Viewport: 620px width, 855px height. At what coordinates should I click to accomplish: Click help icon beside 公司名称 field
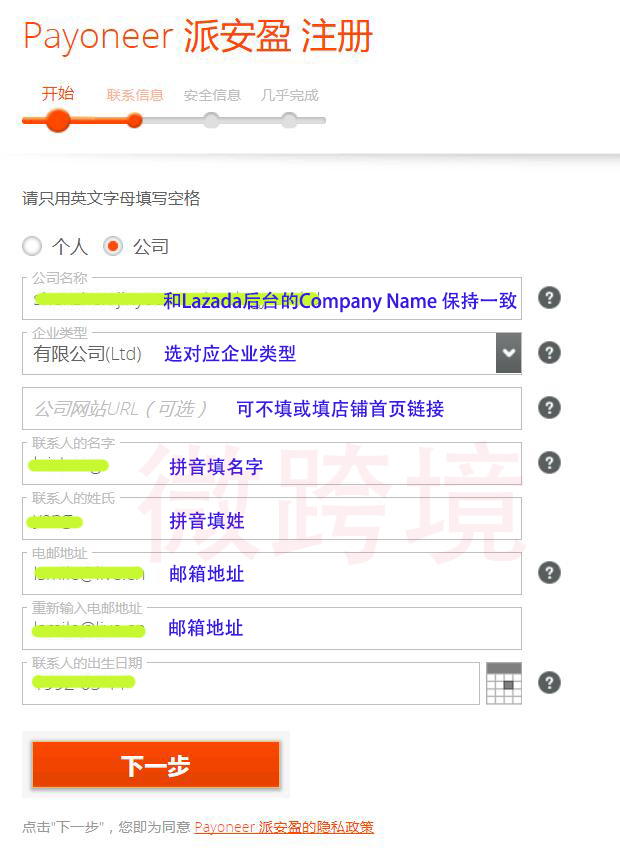click(x=548, y=298)
